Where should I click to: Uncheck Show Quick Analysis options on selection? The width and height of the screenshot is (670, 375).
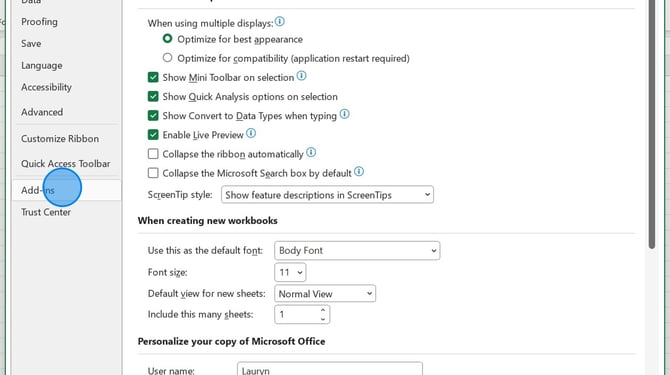coord(153,97)
